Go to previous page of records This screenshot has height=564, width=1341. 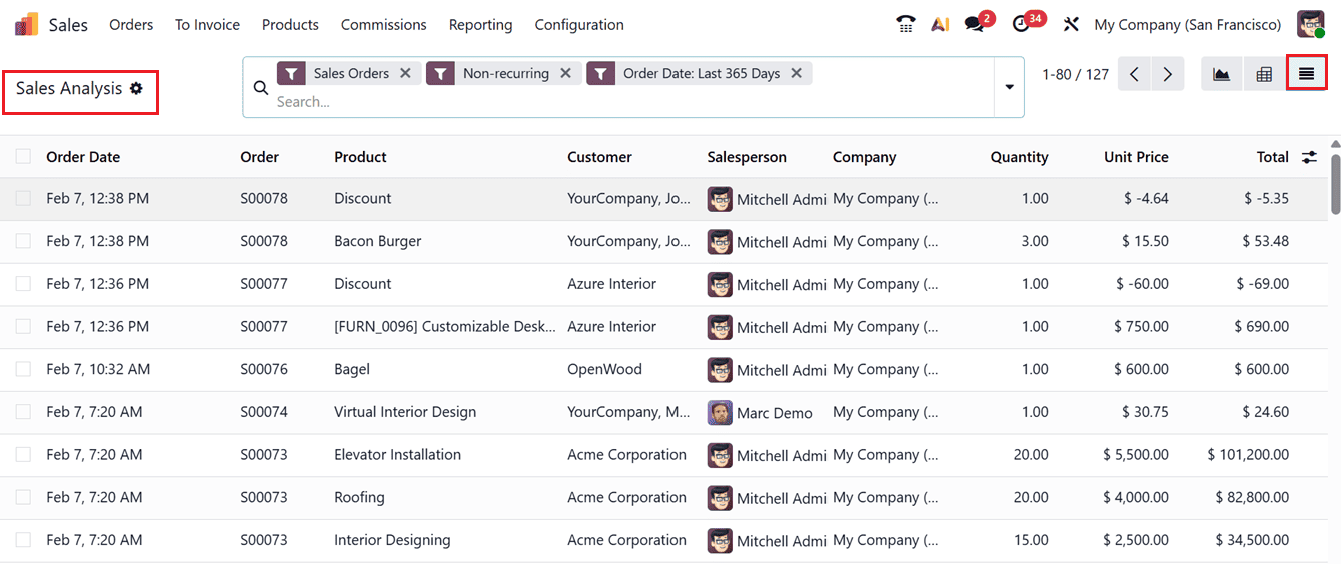coord(1134,74)
